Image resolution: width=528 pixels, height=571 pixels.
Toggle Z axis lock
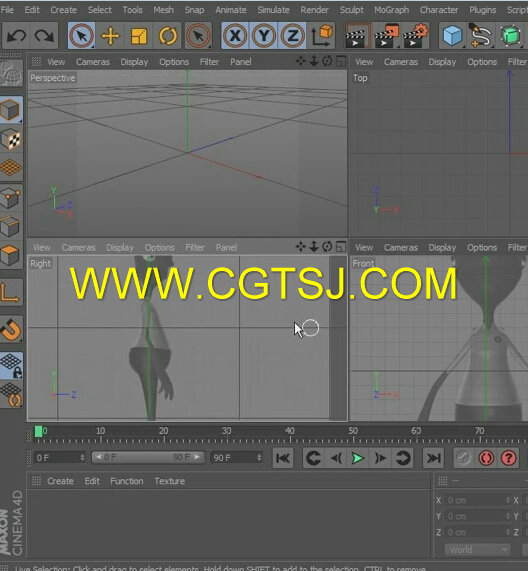pyautogui.click(x=292, y=36)
